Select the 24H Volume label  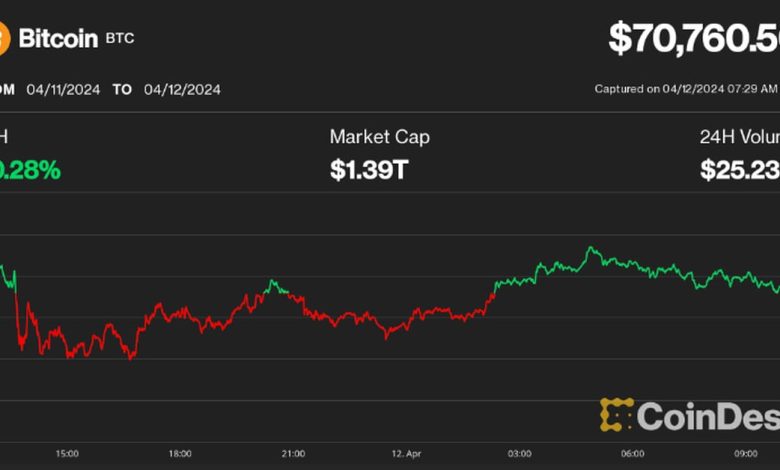pos(739,137)
